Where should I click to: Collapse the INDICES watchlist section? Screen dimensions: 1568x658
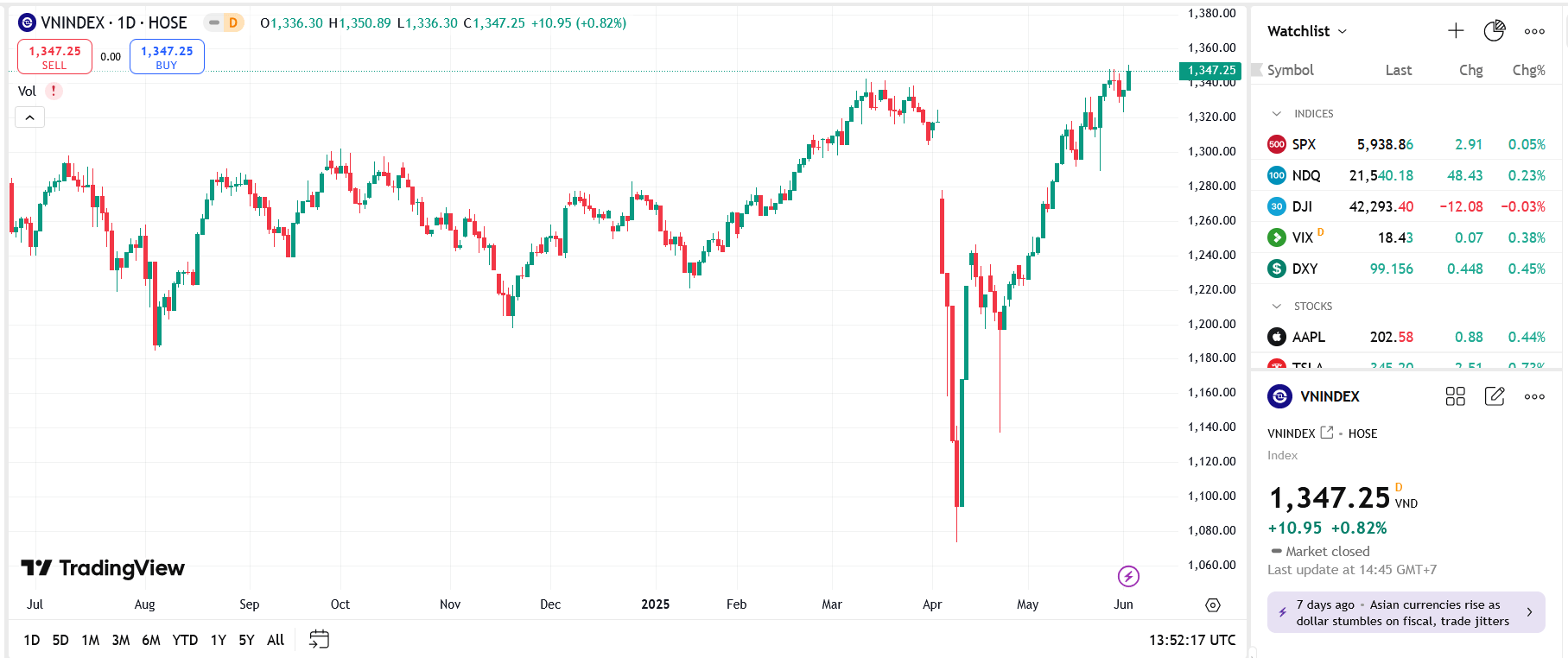click(1277, 114)
